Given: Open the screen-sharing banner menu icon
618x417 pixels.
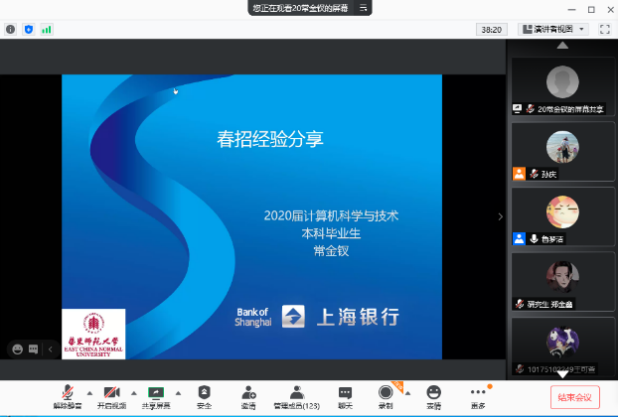Looking at the screenshot, I should [363, 7].
